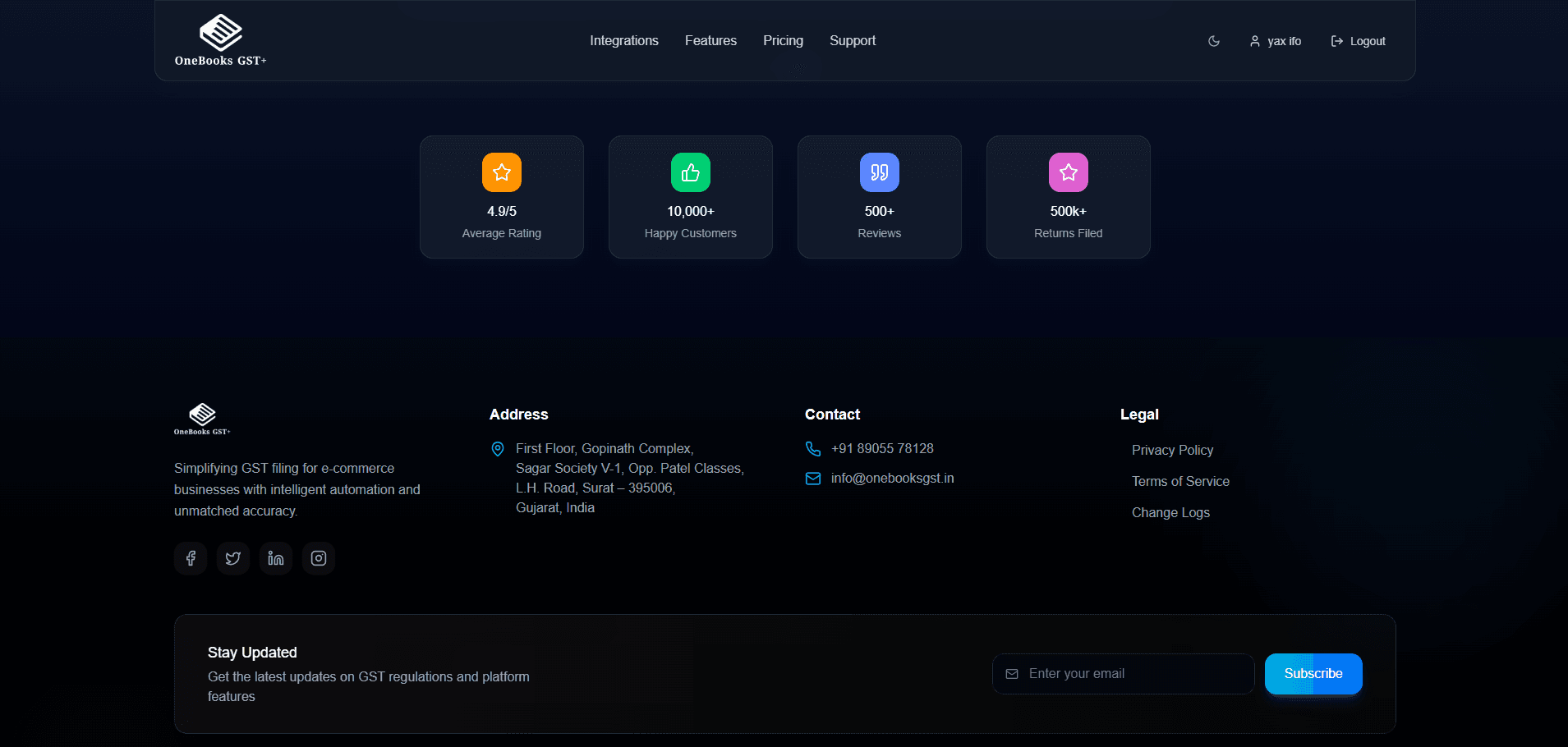This screenshot has width=1568, height=747.
Task: View the Change Logs link
Action: 1170,512
